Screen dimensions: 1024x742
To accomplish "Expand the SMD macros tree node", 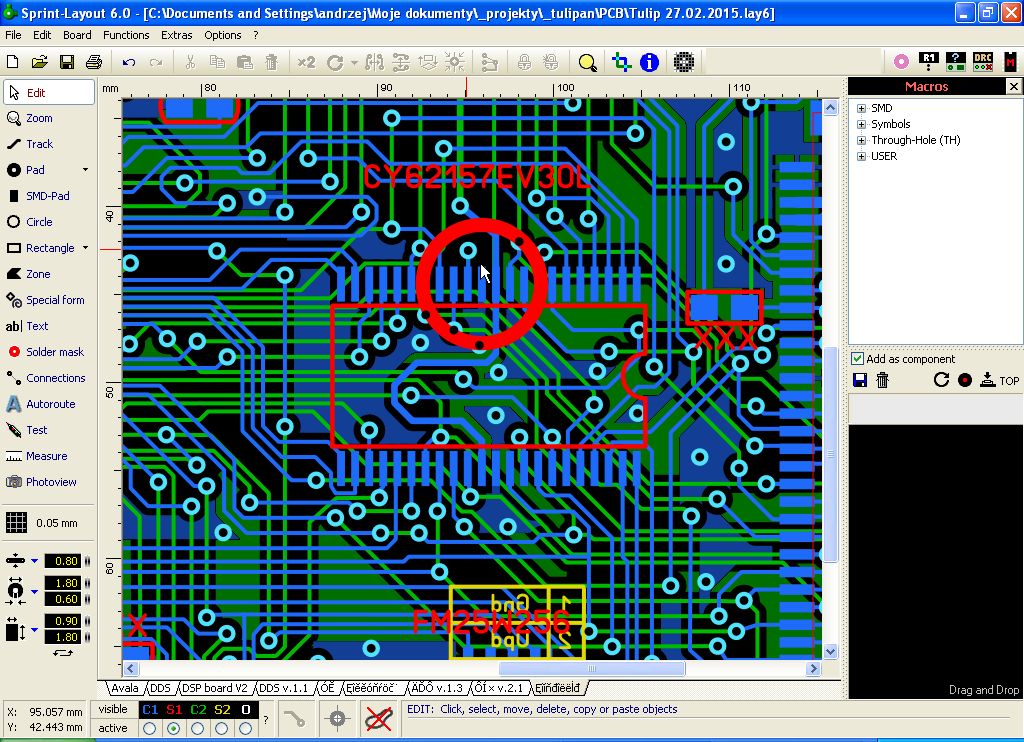I will 861,108.
